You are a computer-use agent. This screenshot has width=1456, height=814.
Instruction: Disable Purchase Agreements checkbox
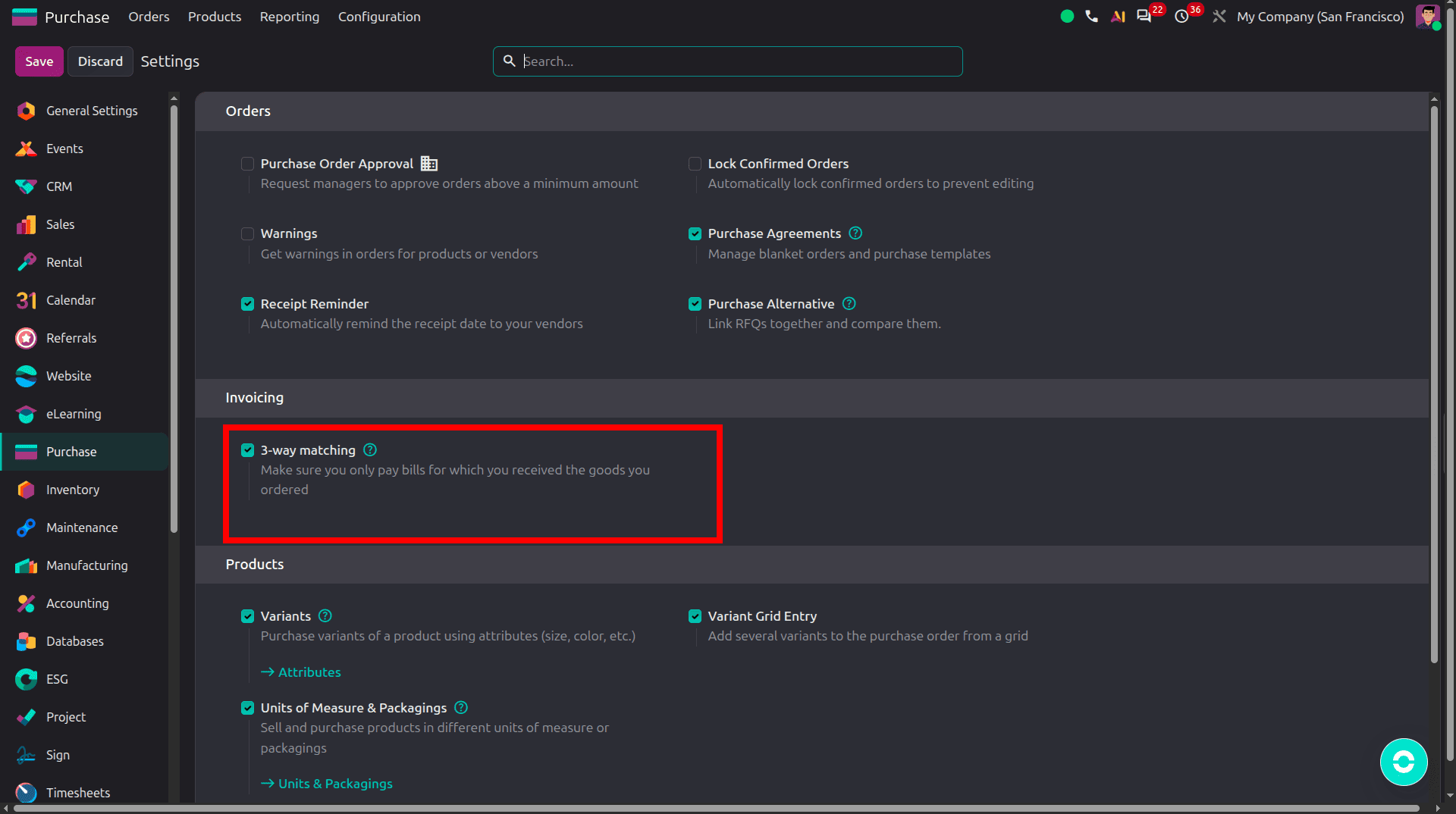pyautogui.click(x=695, y=233)
